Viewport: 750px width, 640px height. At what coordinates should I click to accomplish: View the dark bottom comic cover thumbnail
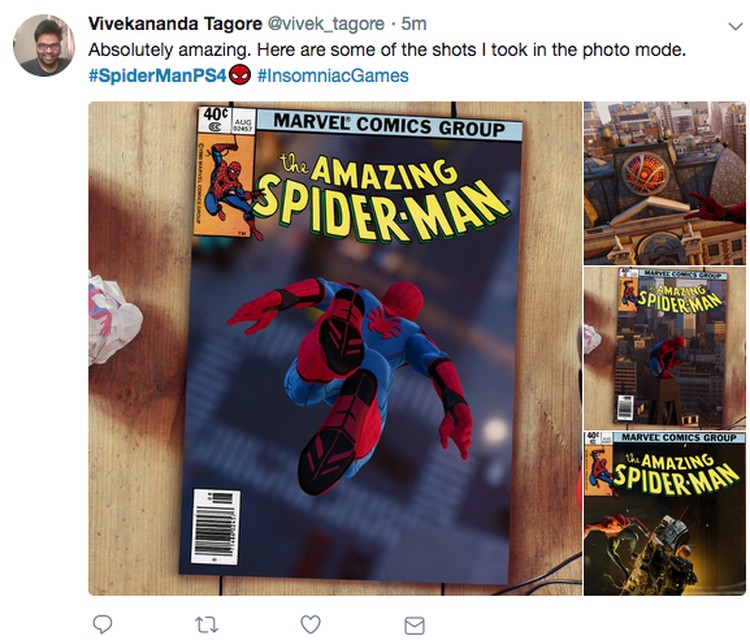click(664, 514)
